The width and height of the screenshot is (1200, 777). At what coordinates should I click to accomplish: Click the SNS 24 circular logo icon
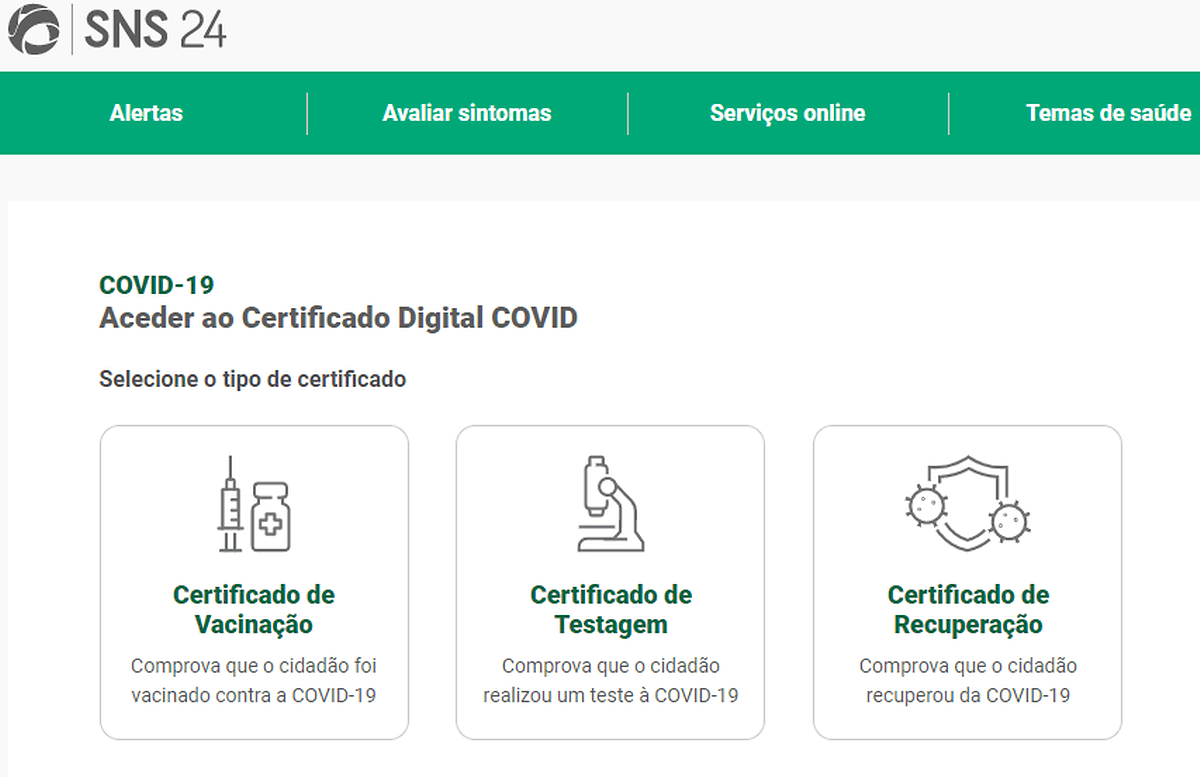[x=32, y=28]
